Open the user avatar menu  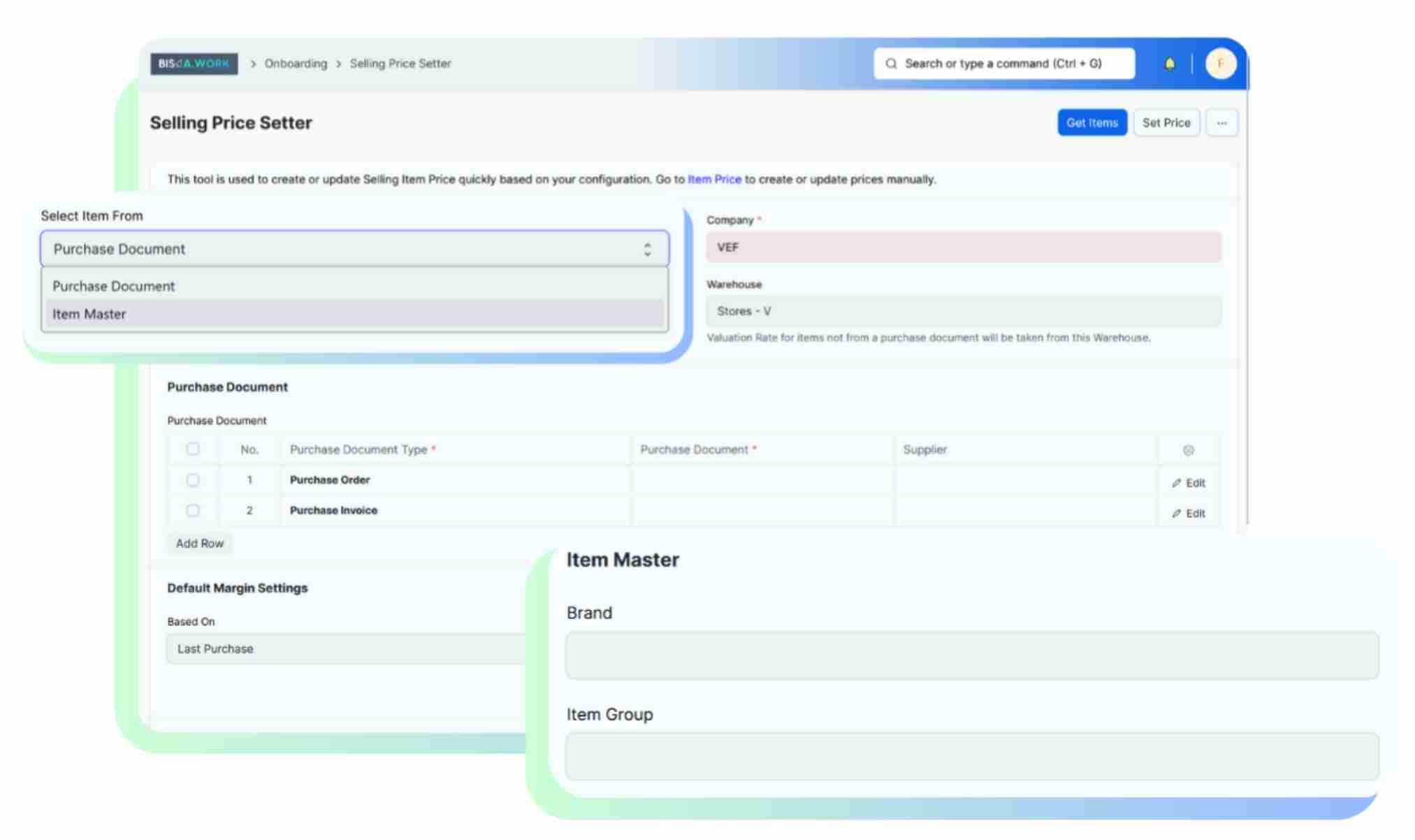(x=1220, y=64)
